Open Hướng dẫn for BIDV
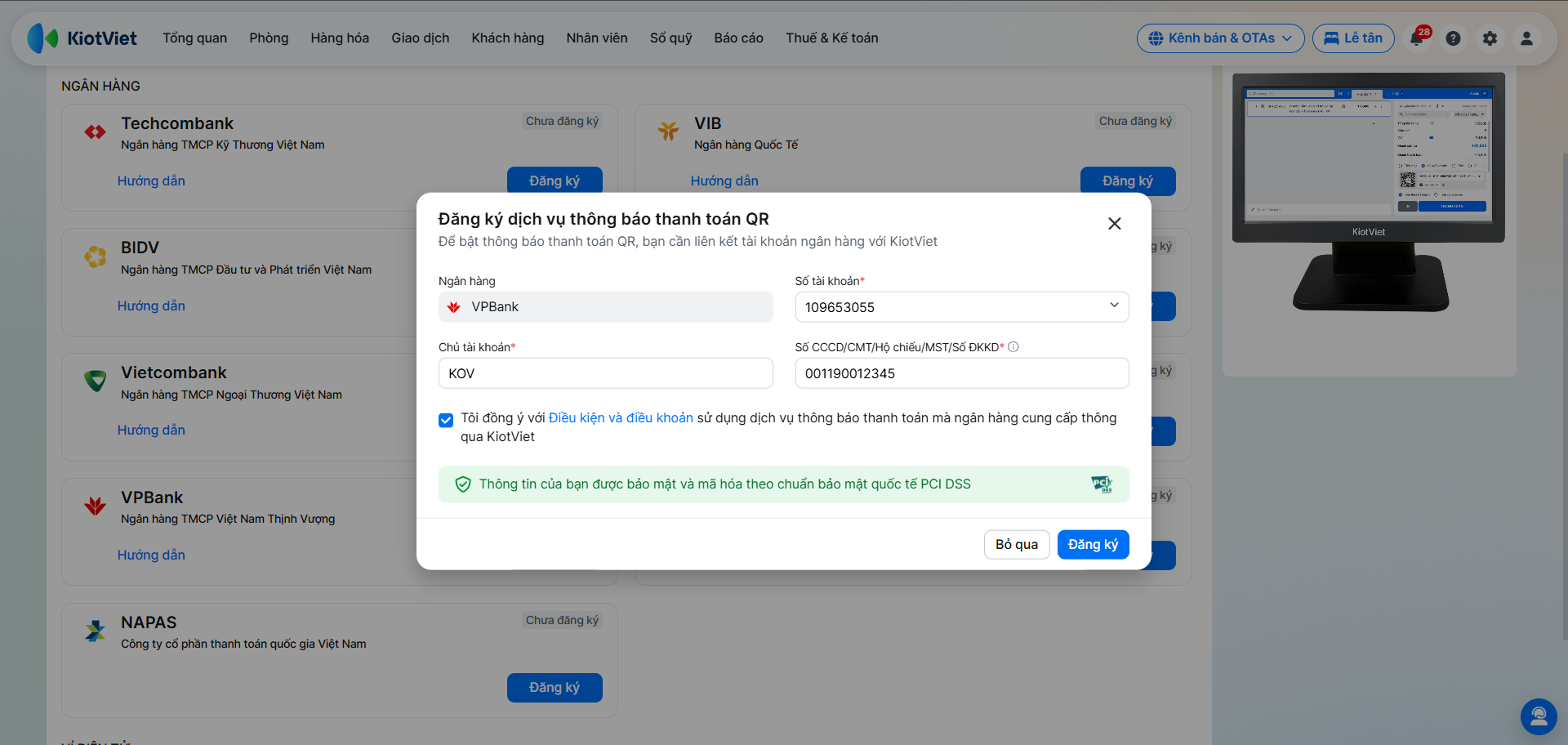Image resolution: width=1568 pixels, height=745 pixels. point(151,306)
